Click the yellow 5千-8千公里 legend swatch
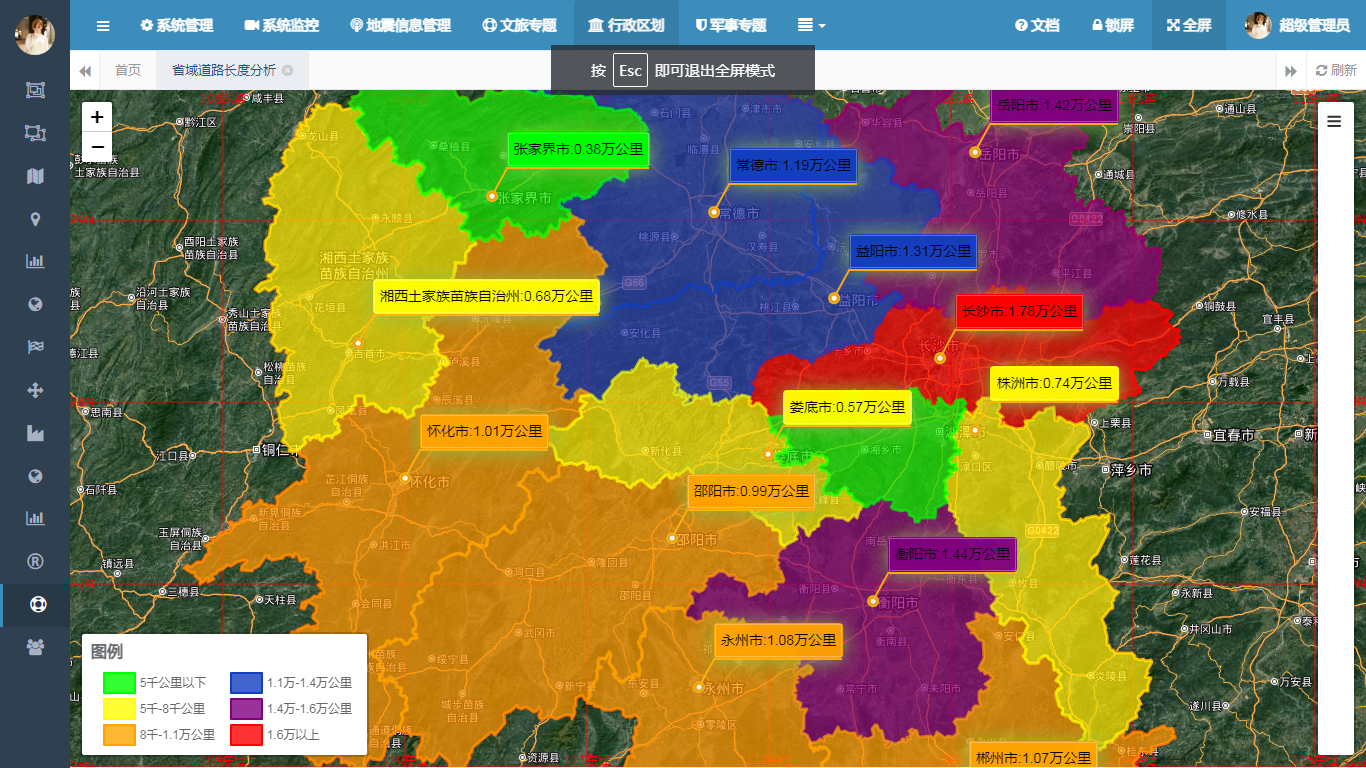Viewport: 1366px width, 768px height. [x=118, y=709]
